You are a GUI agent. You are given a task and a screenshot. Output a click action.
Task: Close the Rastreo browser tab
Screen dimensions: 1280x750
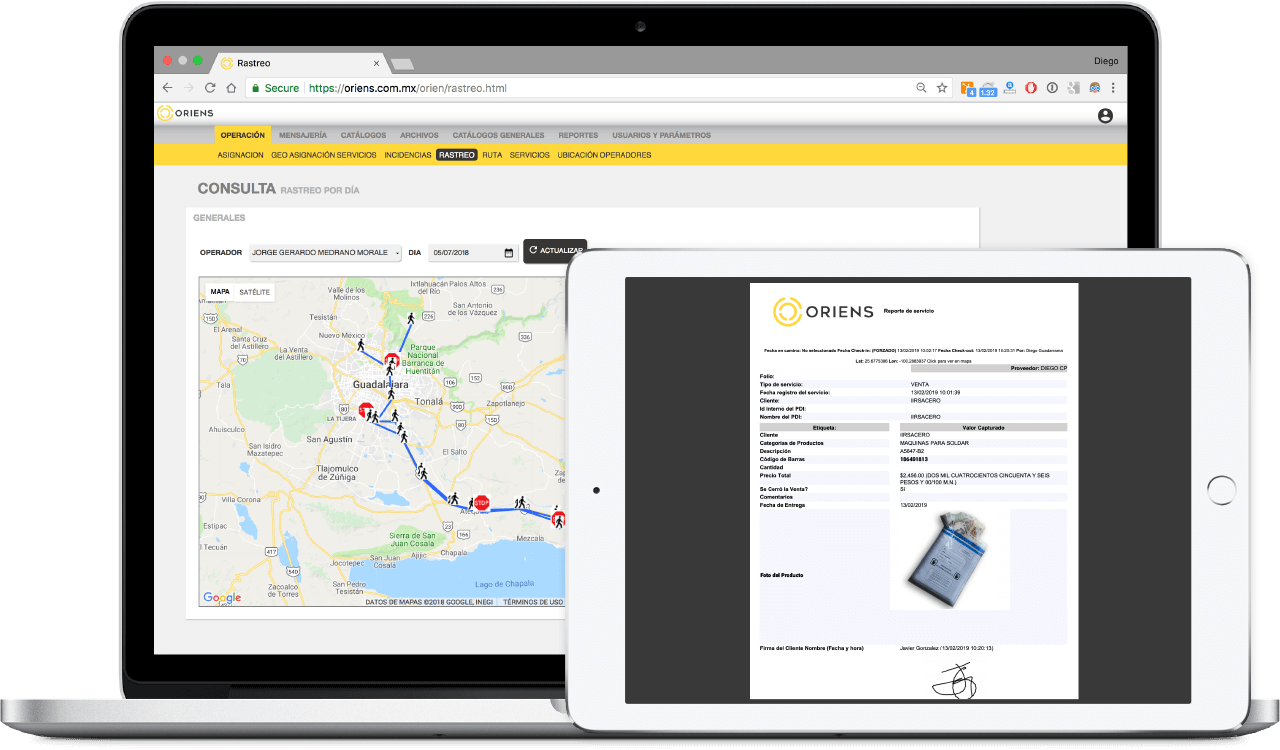tap(376, 63)
